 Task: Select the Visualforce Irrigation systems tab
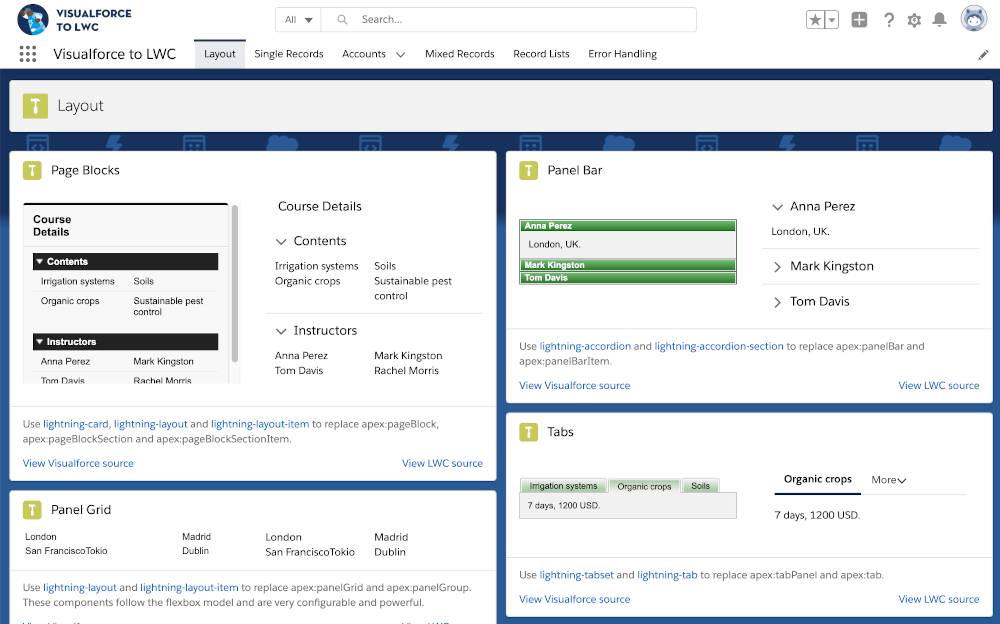(x=563, y=486)
